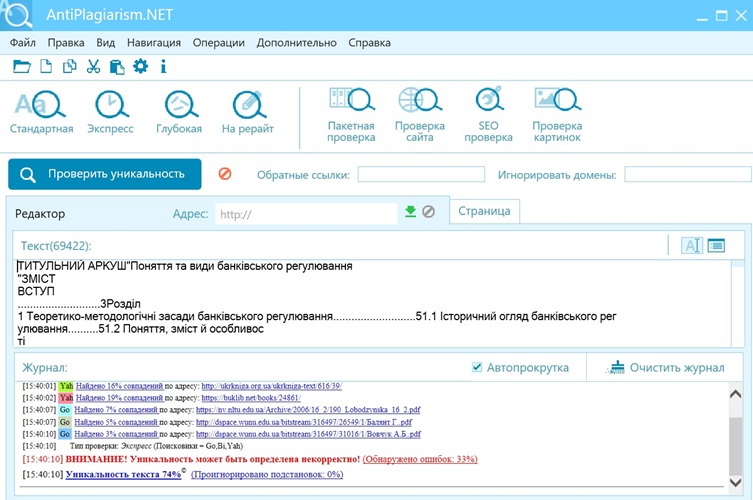Launch the Глубокая check
Image resolution: width=753 pixels, height=500 pixels.
(179, 112)
